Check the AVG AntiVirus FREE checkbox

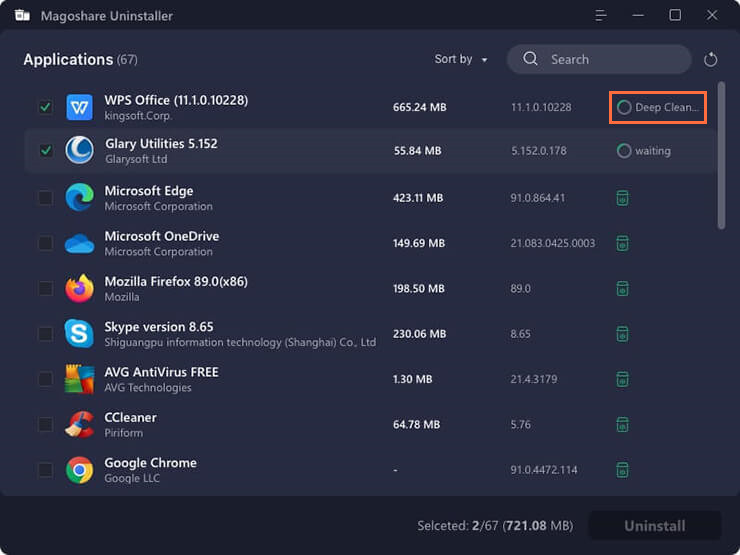tap(45, 379)
